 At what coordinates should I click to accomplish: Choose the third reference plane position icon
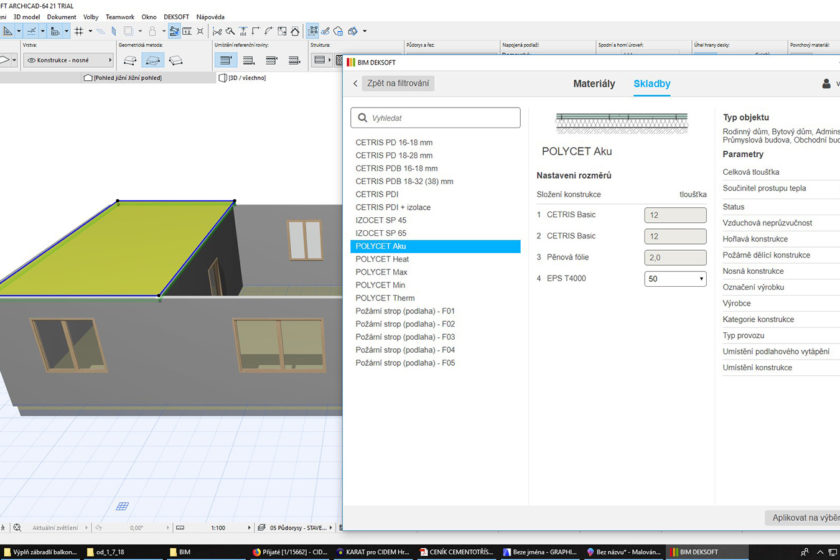coord(272,60)
